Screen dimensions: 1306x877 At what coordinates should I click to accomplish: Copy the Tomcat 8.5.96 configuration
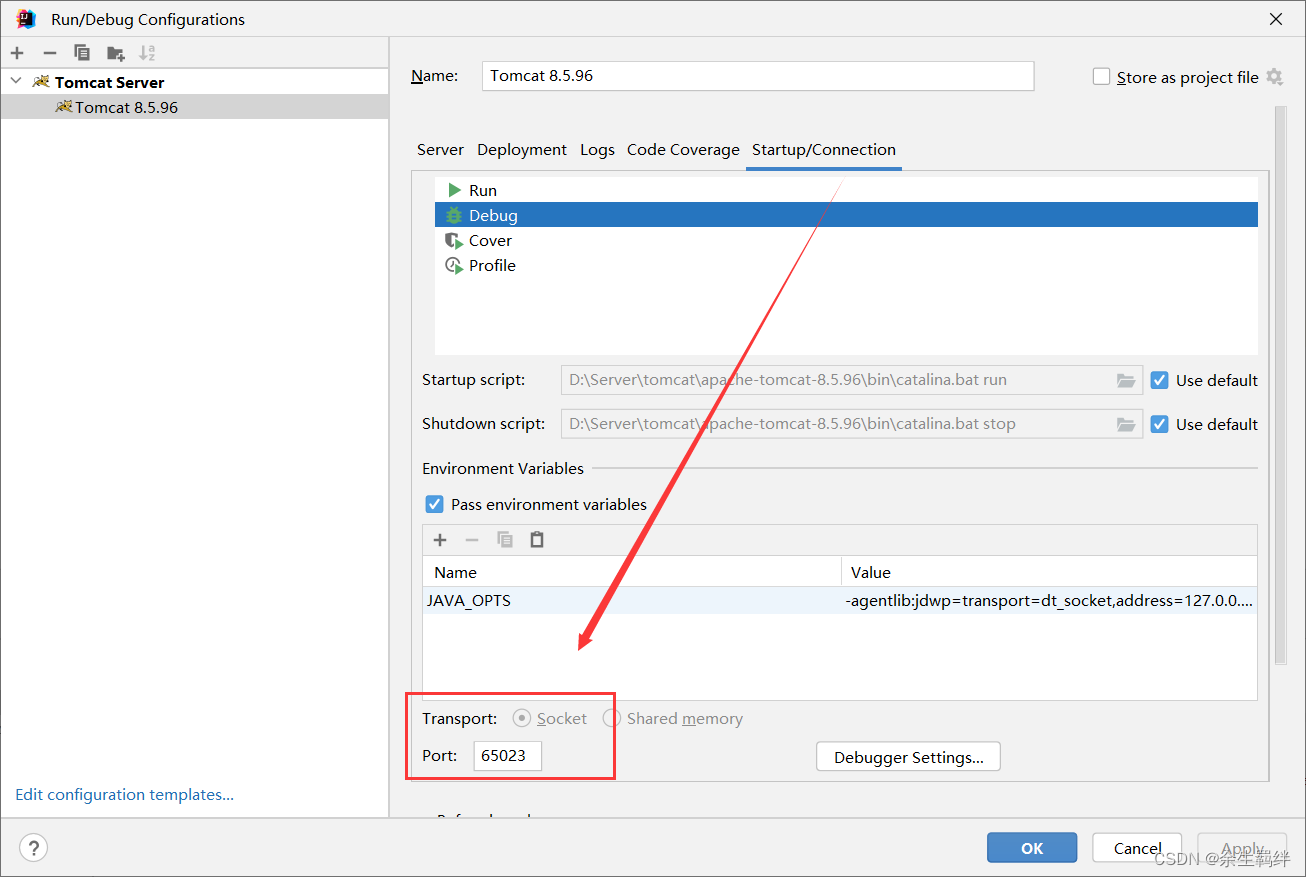click(x=82, y=52)
